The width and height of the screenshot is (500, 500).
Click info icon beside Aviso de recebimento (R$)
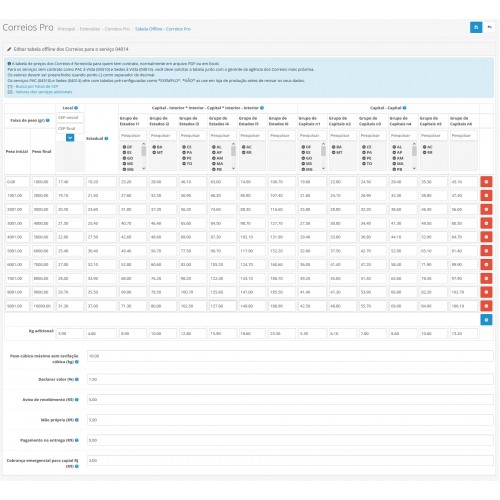click(x=77, y=400)
